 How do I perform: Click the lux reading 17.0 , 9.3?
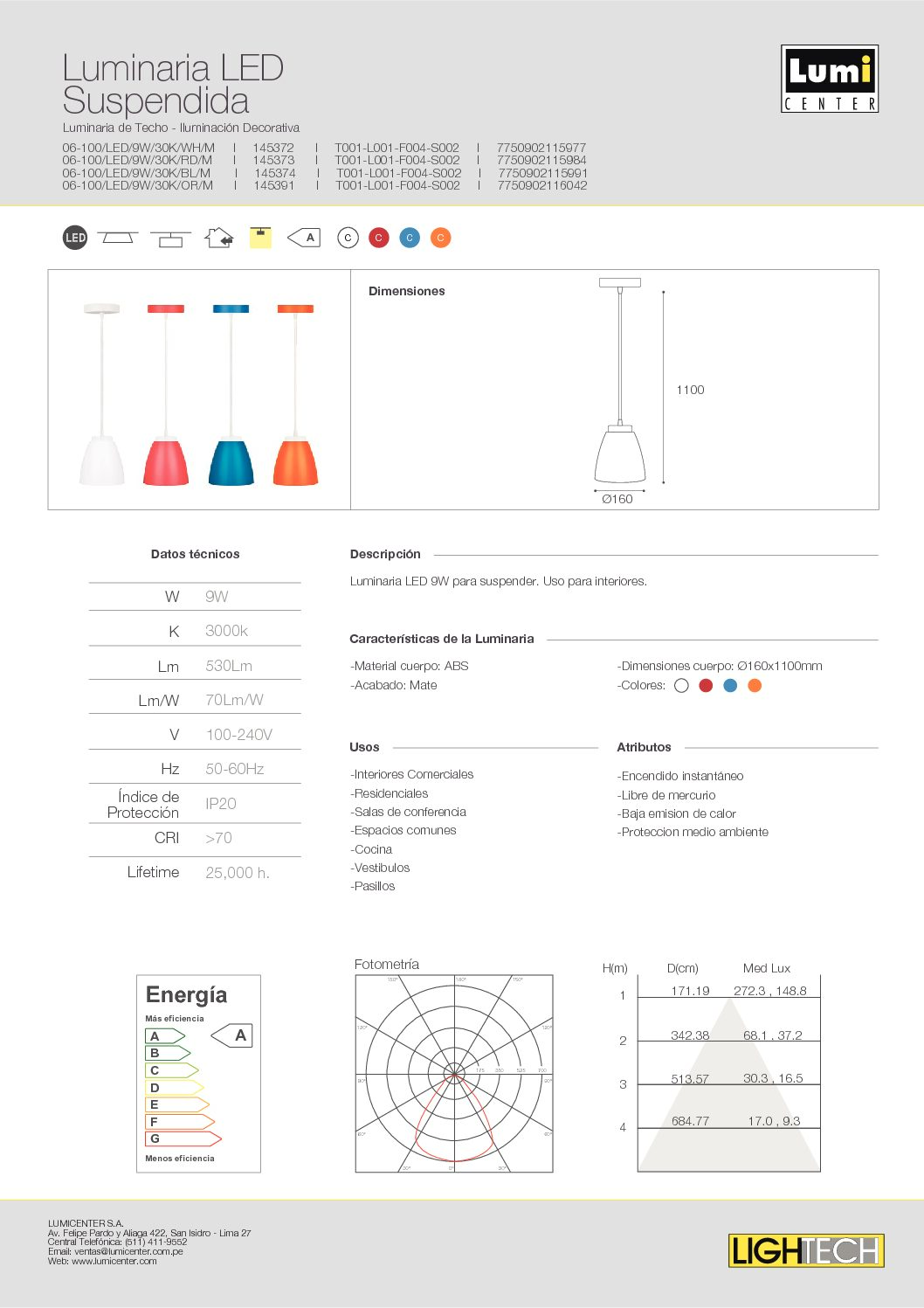pos(774,1121)
